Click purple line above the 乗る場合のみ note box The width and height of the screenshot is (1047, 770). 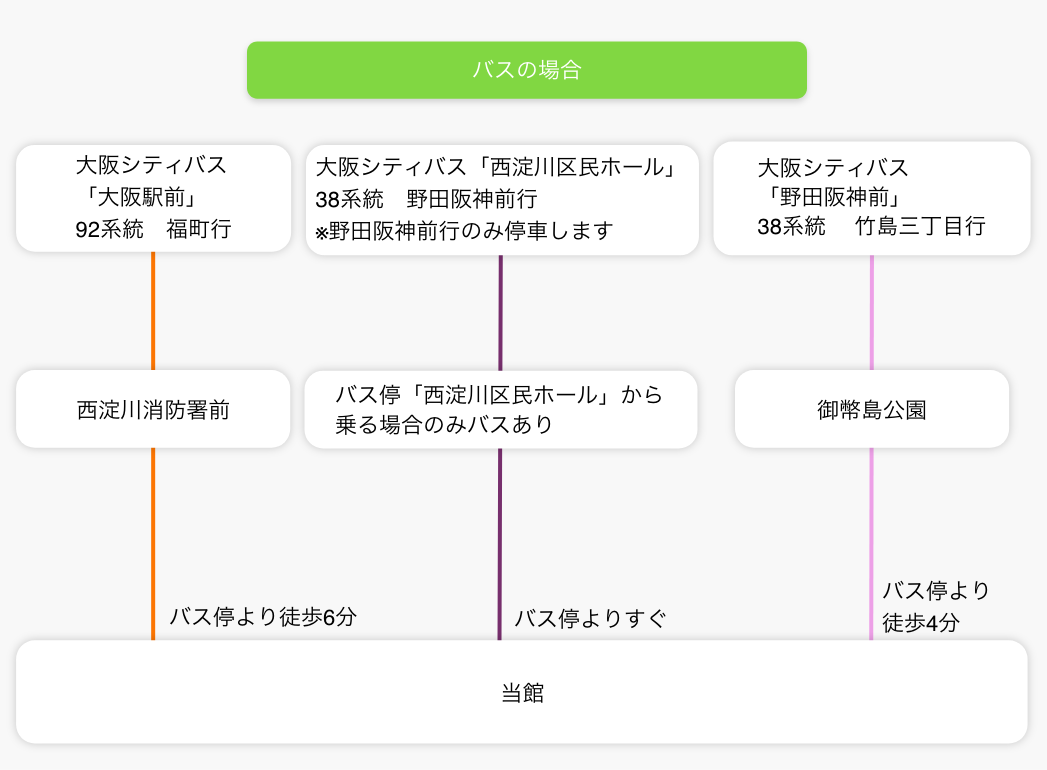(x=500, y=312)
